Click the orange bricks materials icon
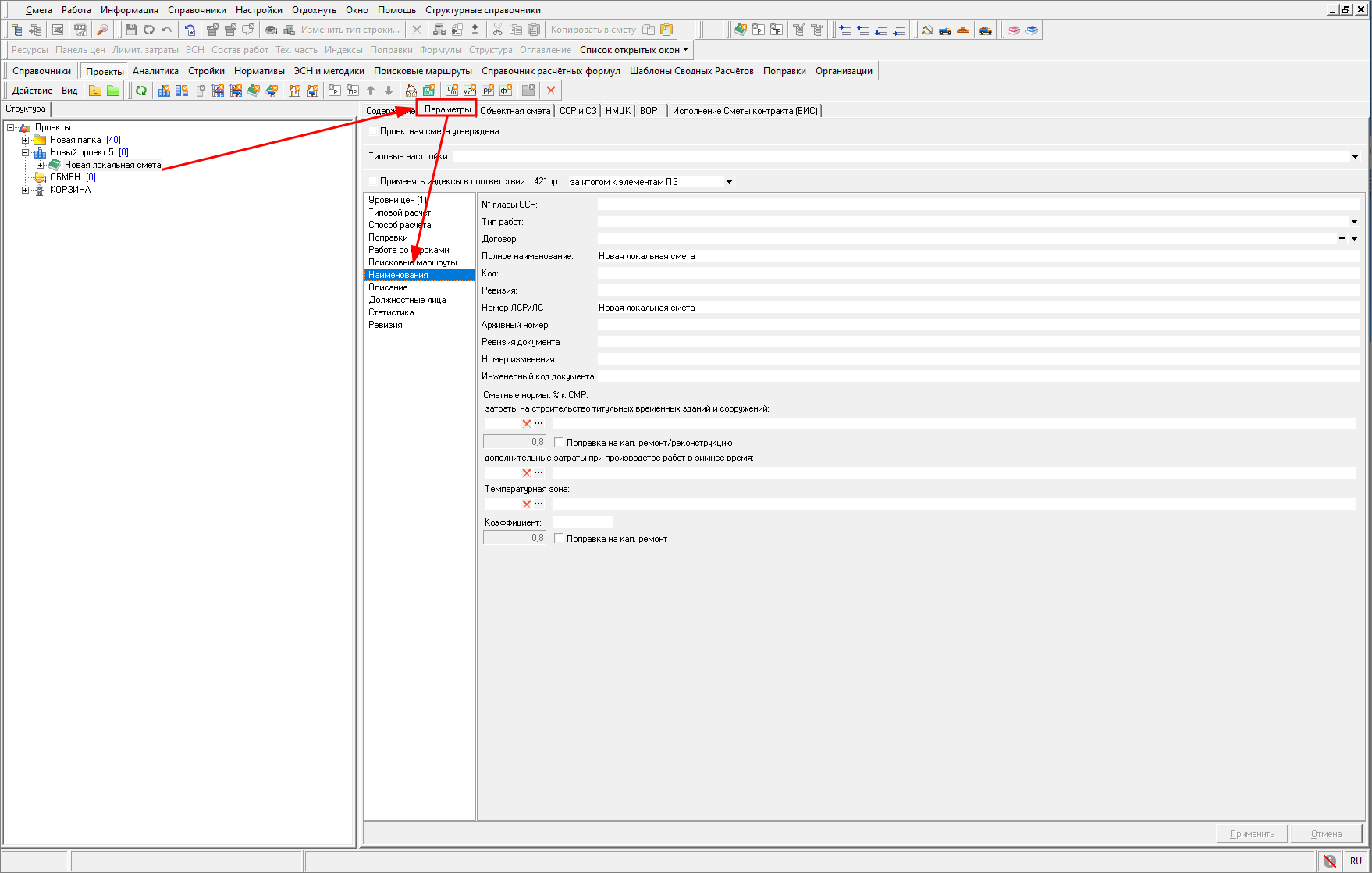1372x873 pixels. tap(963, 30)
